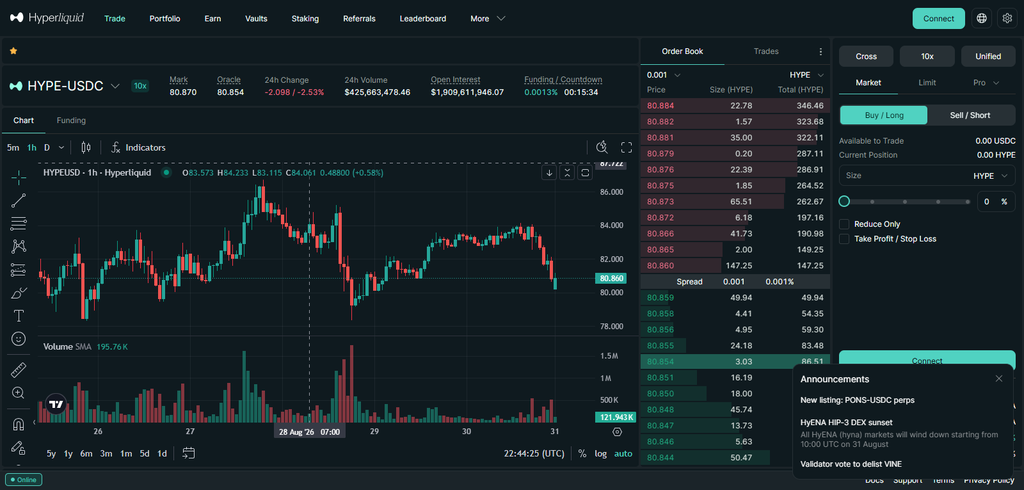Toggle auto scale on chart
1024x490 pixels.
pos(623,453)
